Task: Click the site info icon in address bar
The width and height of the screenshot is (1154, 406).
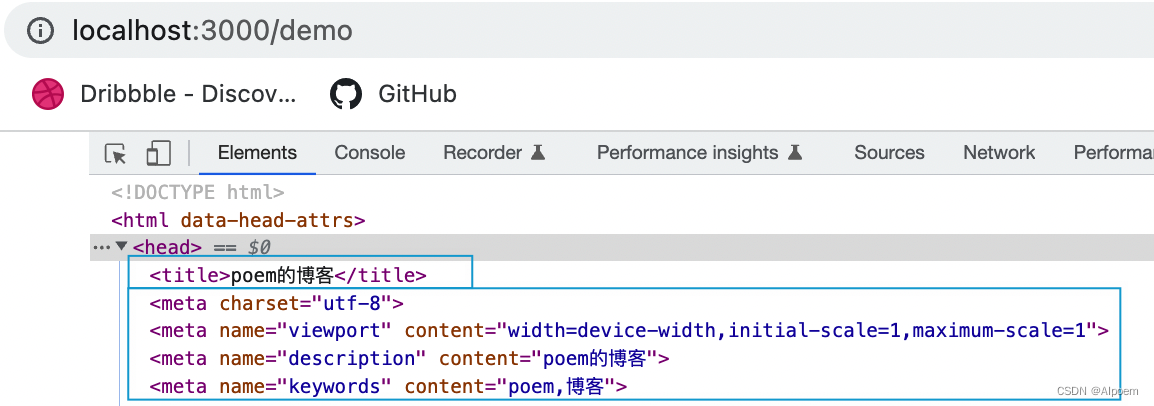Action: point(40,30)
